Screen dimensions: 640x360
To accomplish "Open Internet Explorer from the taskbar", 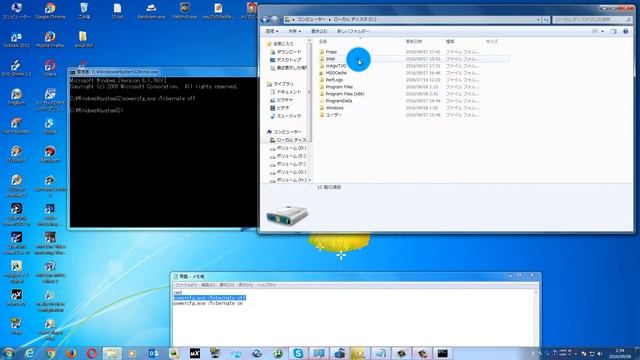I will coord(29,353).
